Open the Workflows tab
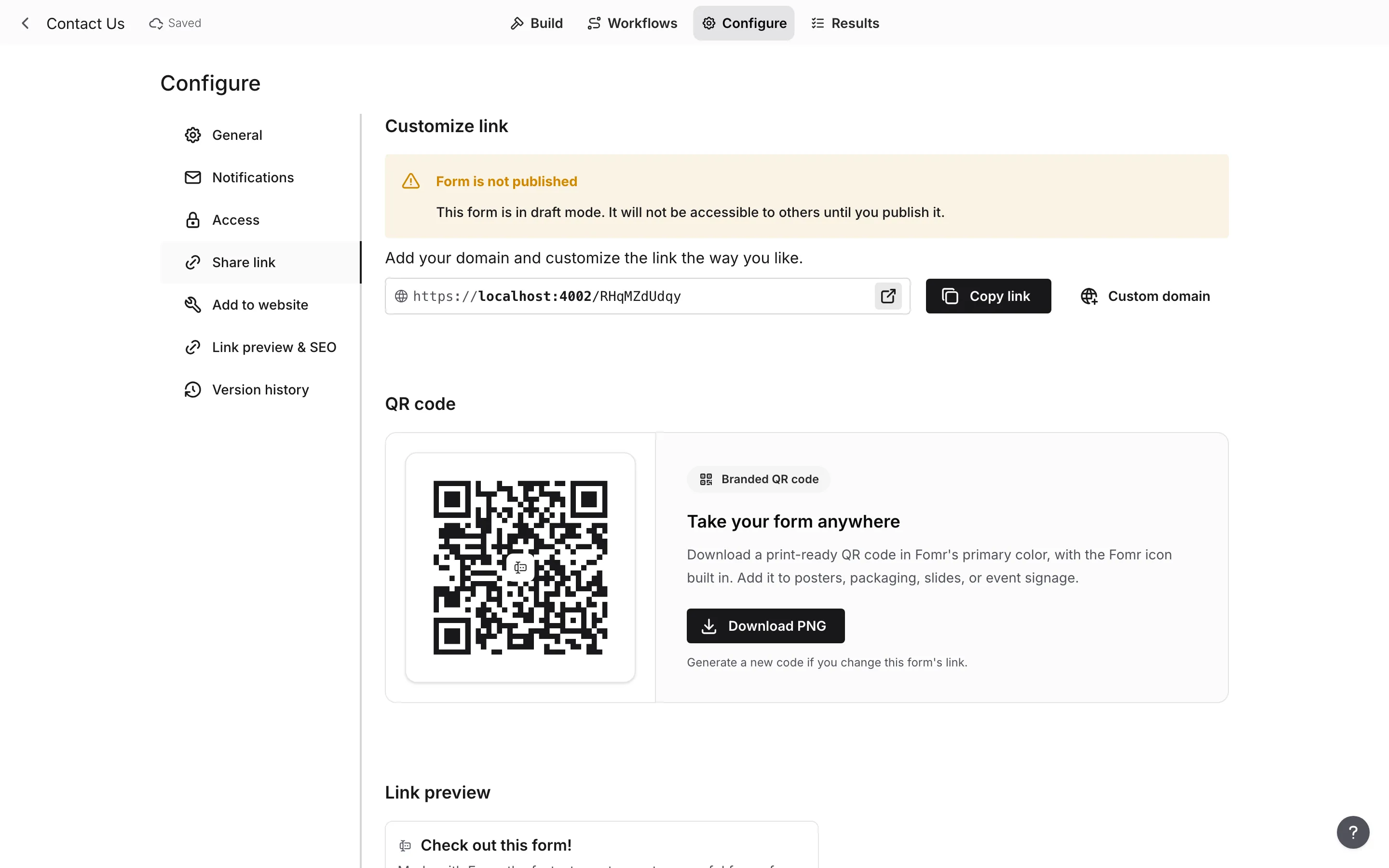The width and height of the screenshot is (1389, 868). [632, 23]
